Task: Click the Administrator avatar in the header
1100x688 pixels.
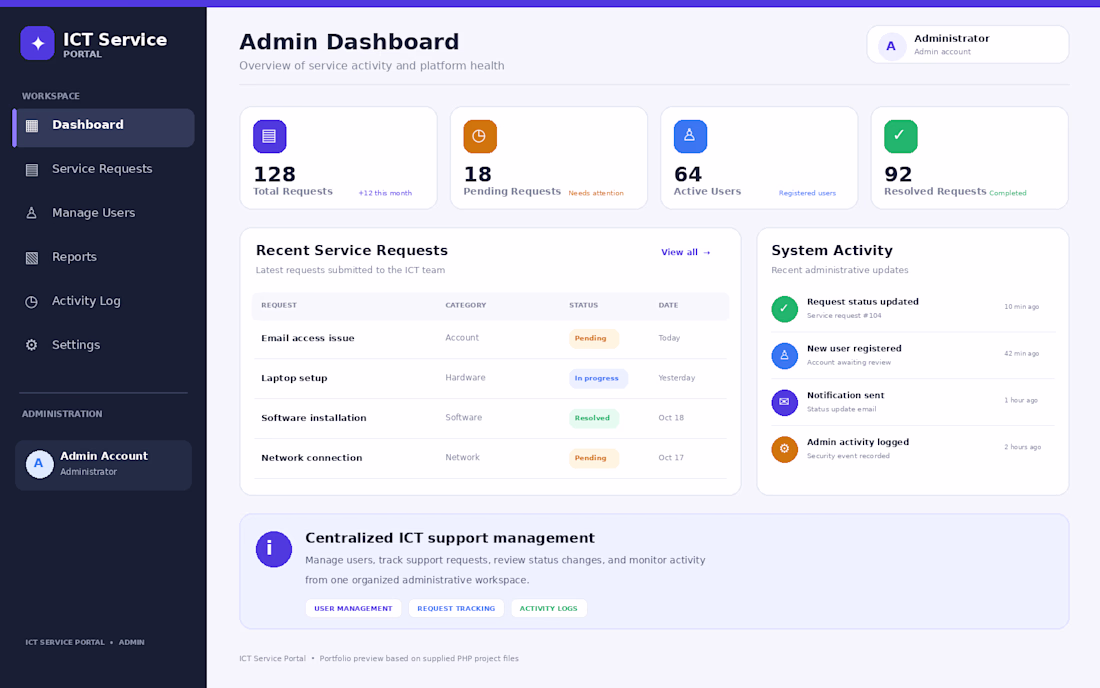Action: [892, 46]
